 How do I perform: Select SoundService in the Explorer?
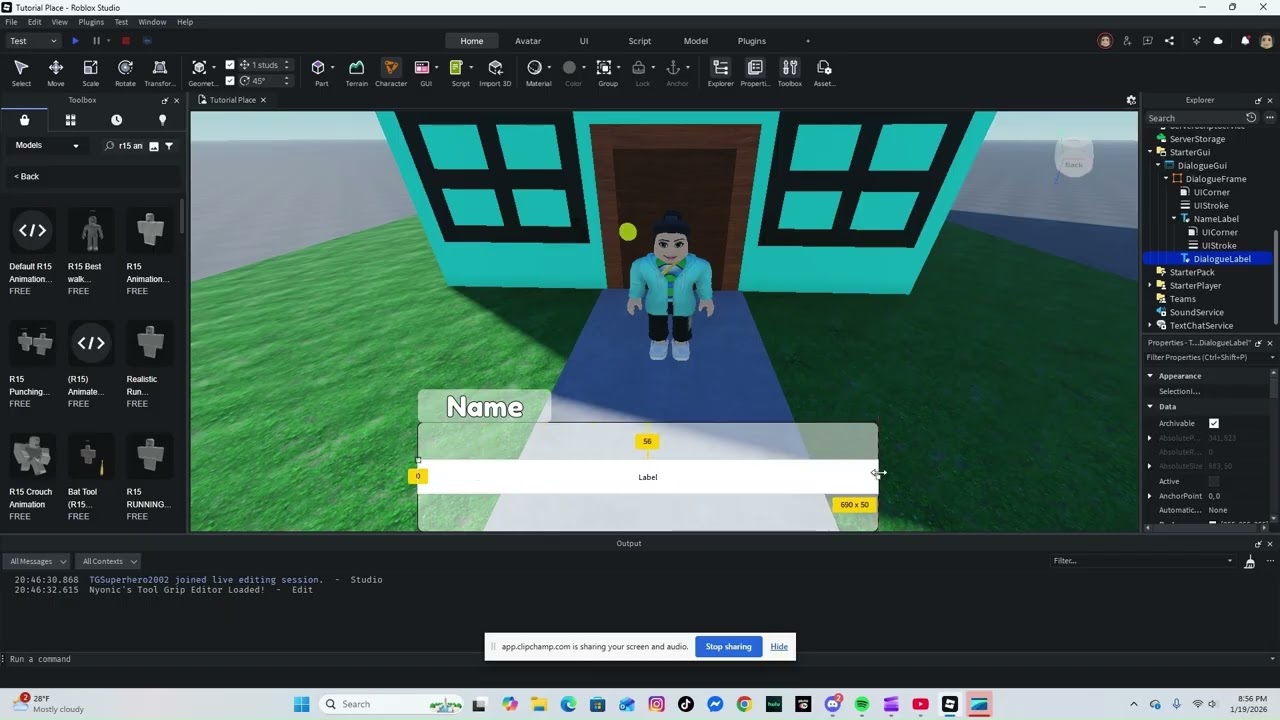point(1197,312)
